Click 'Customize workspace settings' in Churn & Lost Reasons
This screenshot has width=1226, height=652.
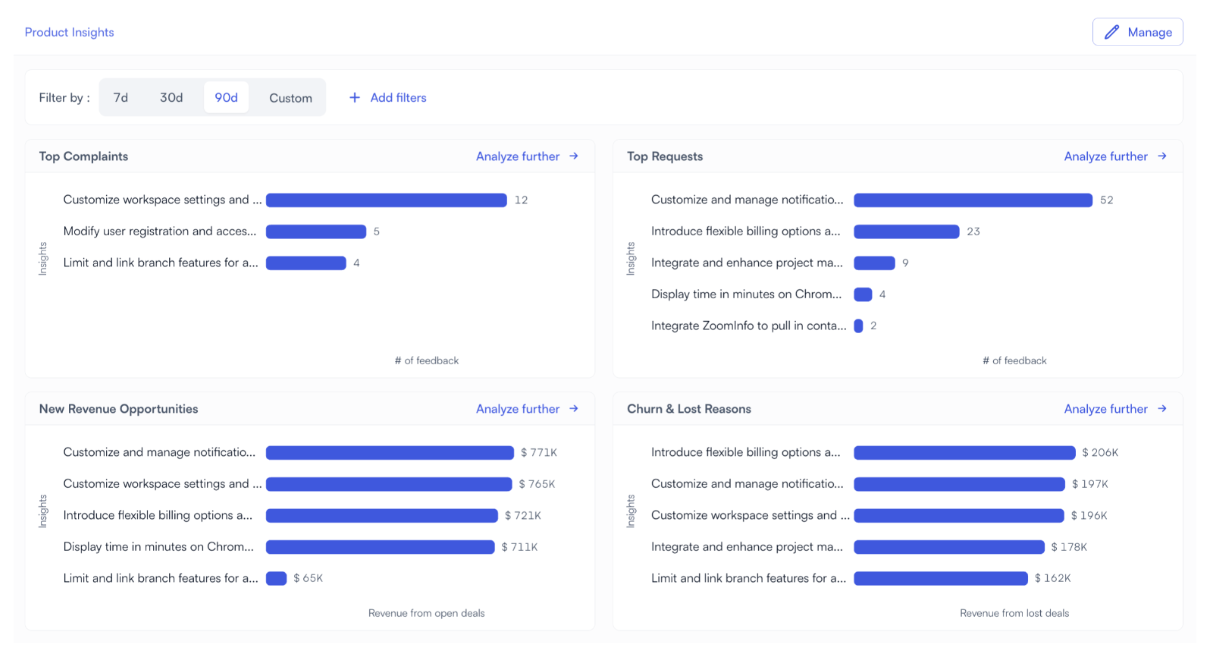point(751,516)
